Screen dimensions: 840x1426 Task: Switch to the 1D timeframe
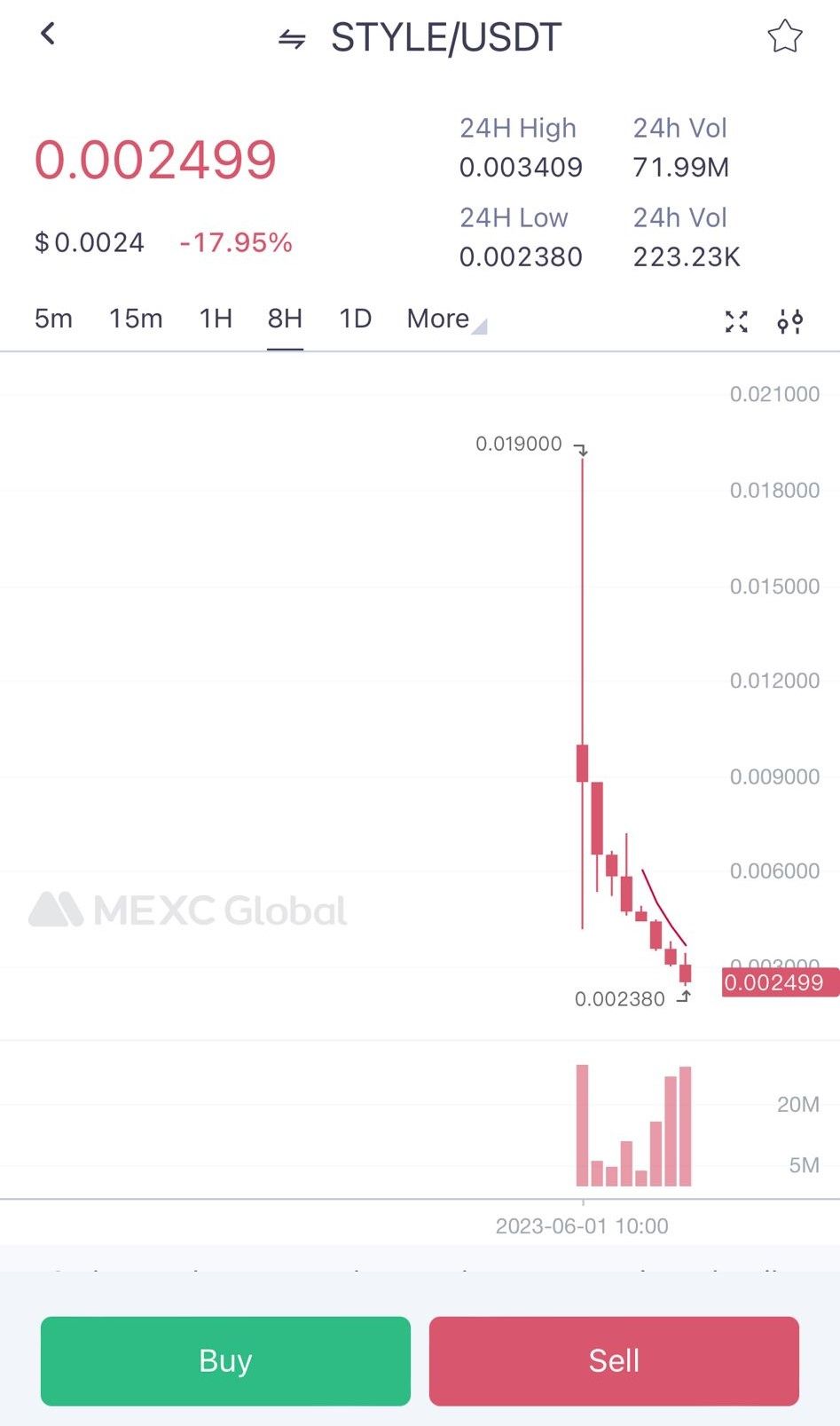click(355, 319)
